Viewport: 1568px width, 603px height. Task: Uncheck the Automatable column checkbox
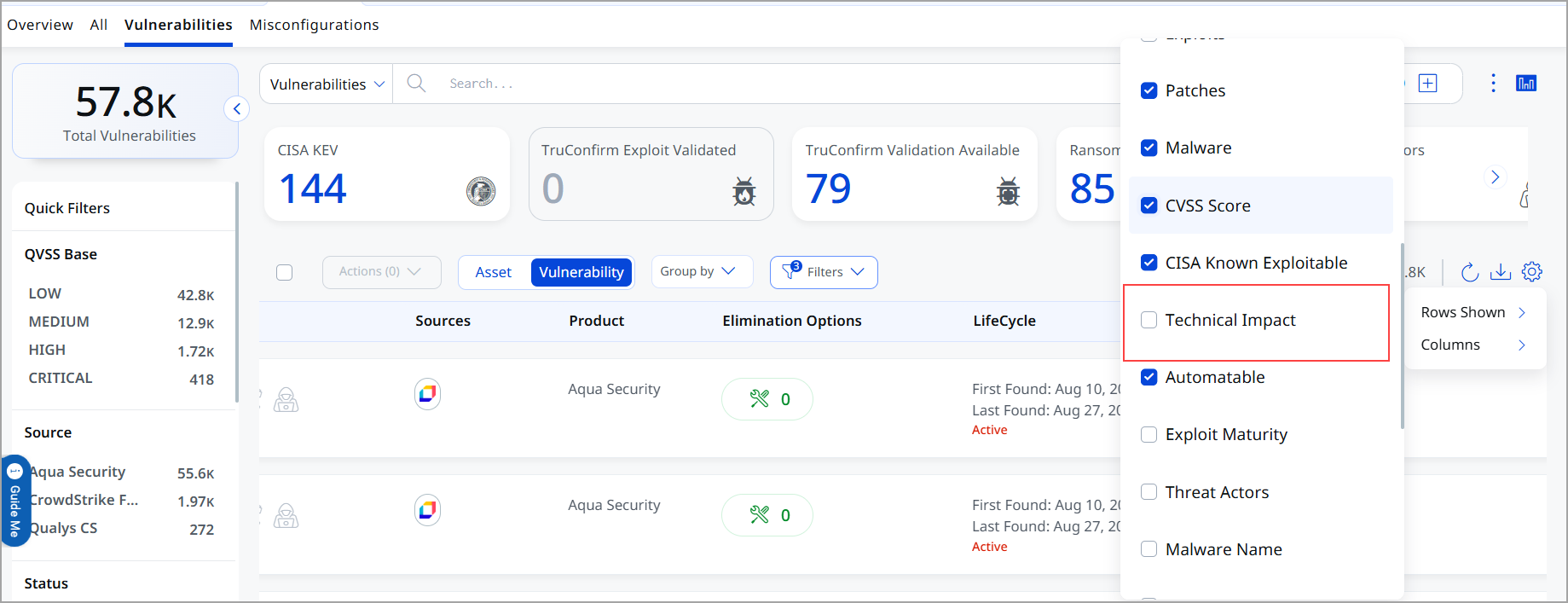(x=1149, y=377)
